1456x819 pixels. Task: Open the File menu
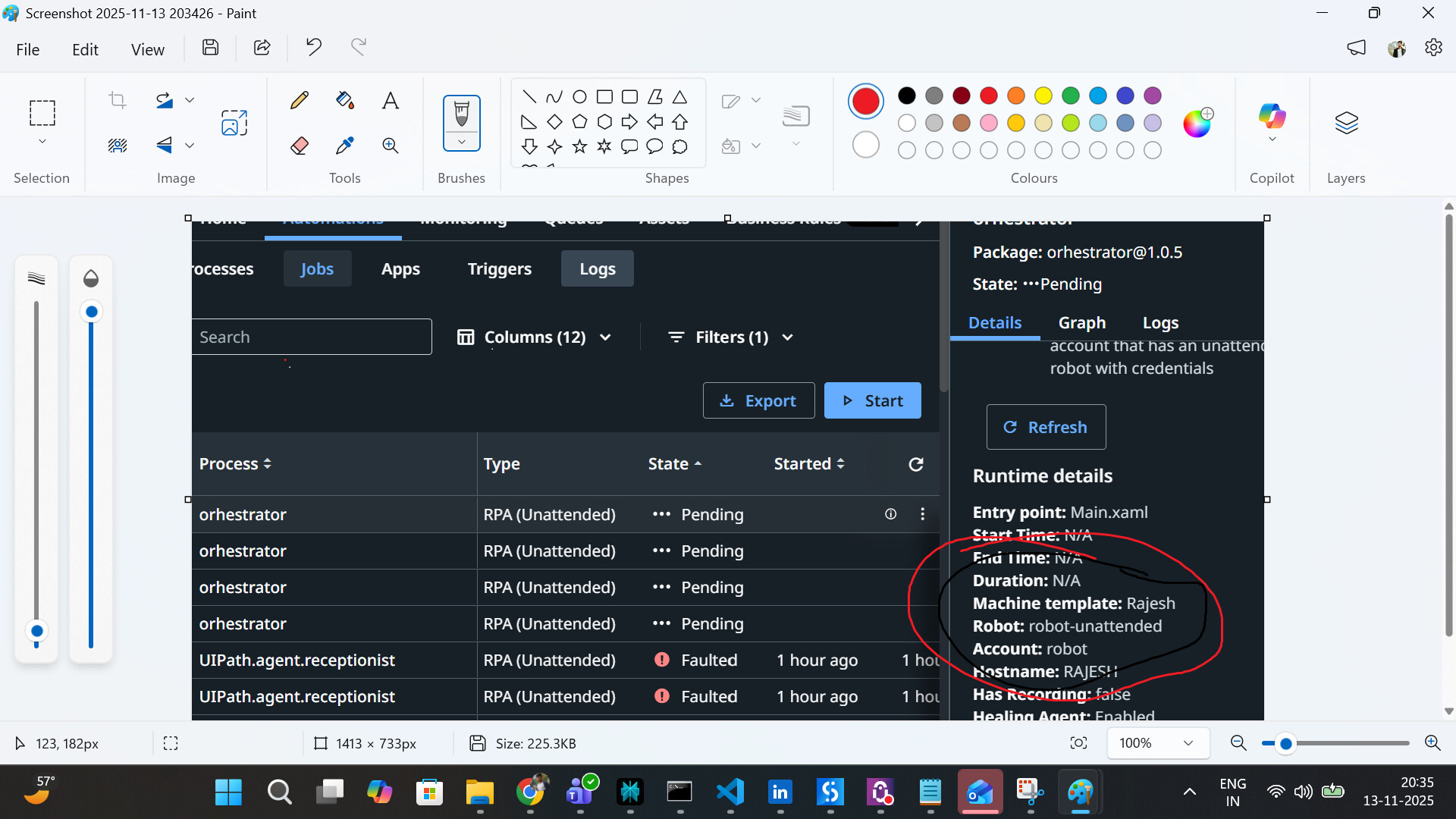point(28,49)
